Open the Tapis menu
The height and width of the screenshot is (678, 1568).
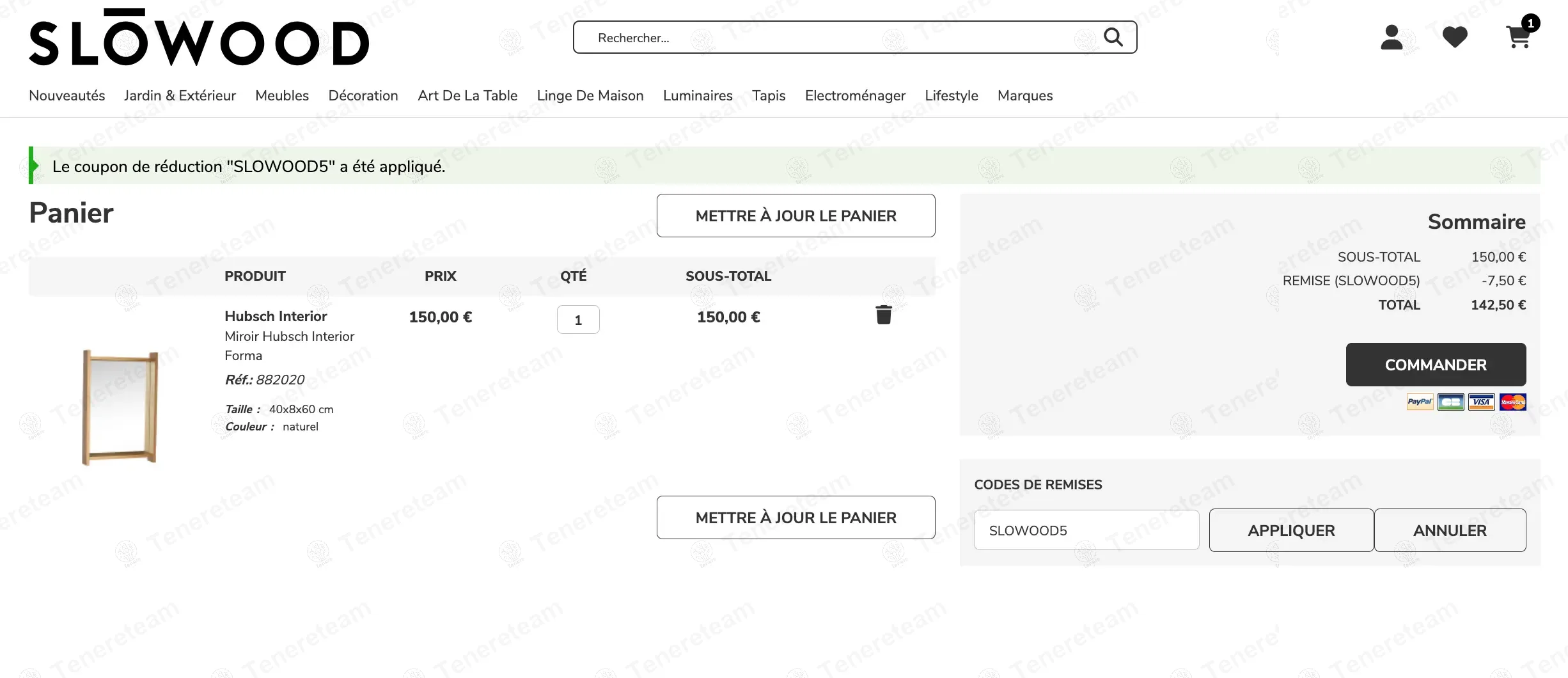(769, 95)
